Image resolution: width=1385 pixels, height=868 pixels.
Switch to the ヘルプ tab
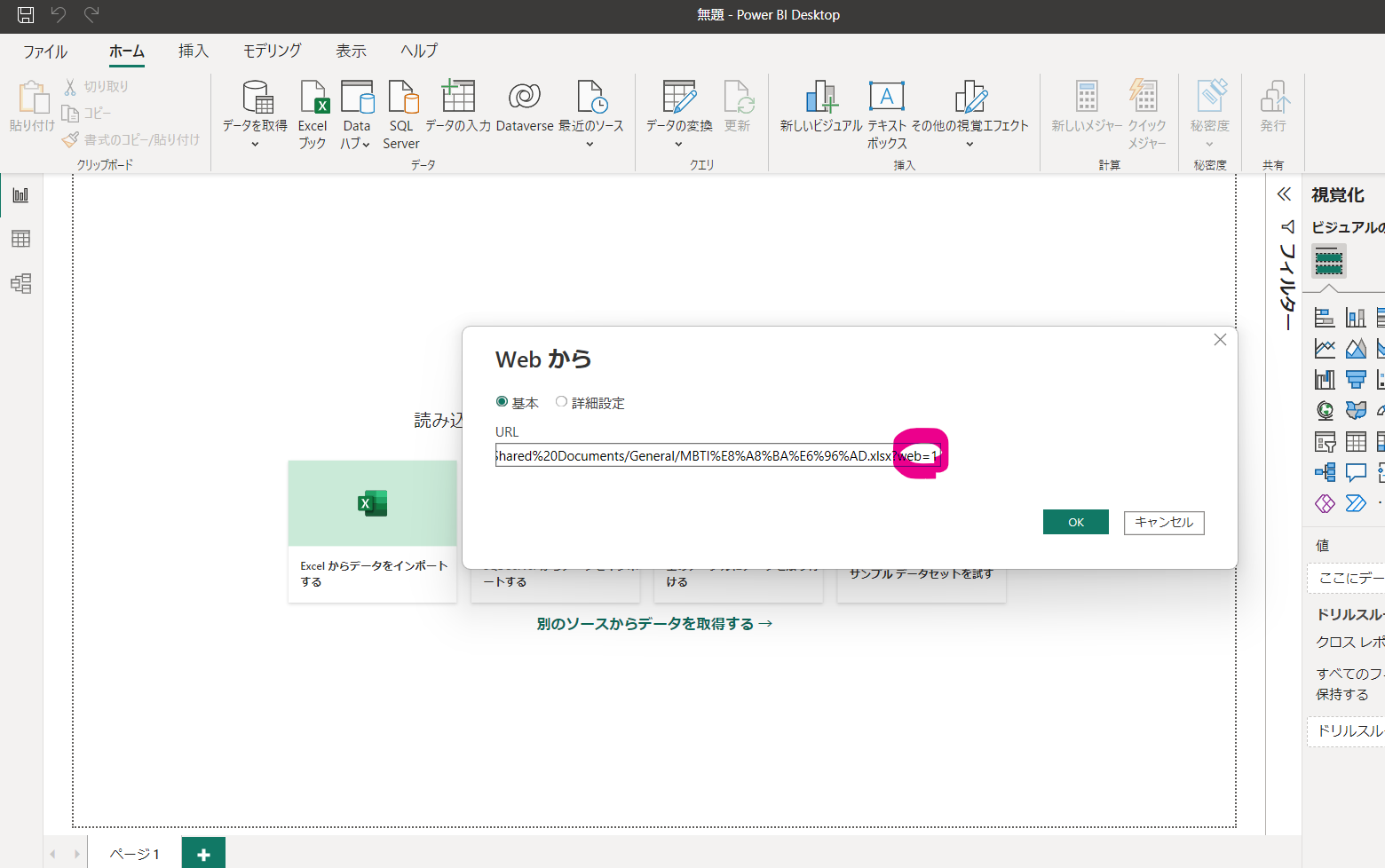(419, 51)
